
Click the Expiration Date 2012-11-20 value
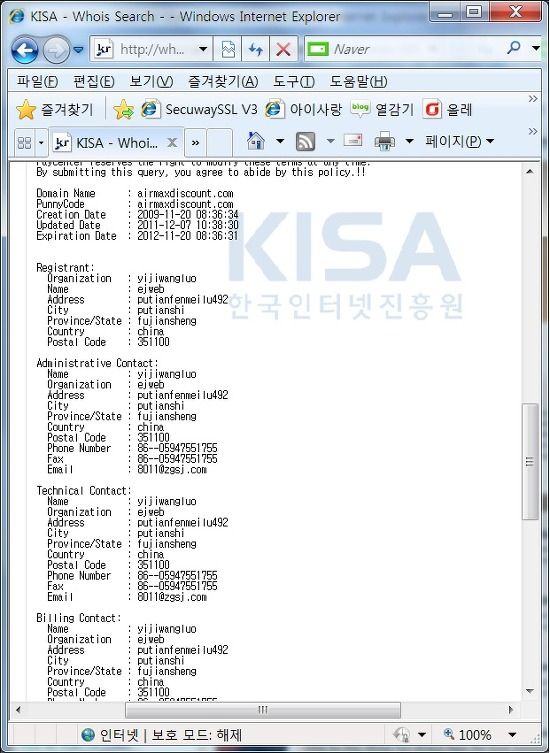(x=187, y=236)
